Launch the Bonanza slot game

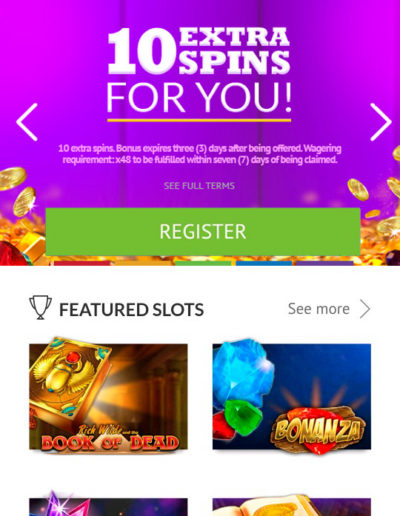coord(292,396)
